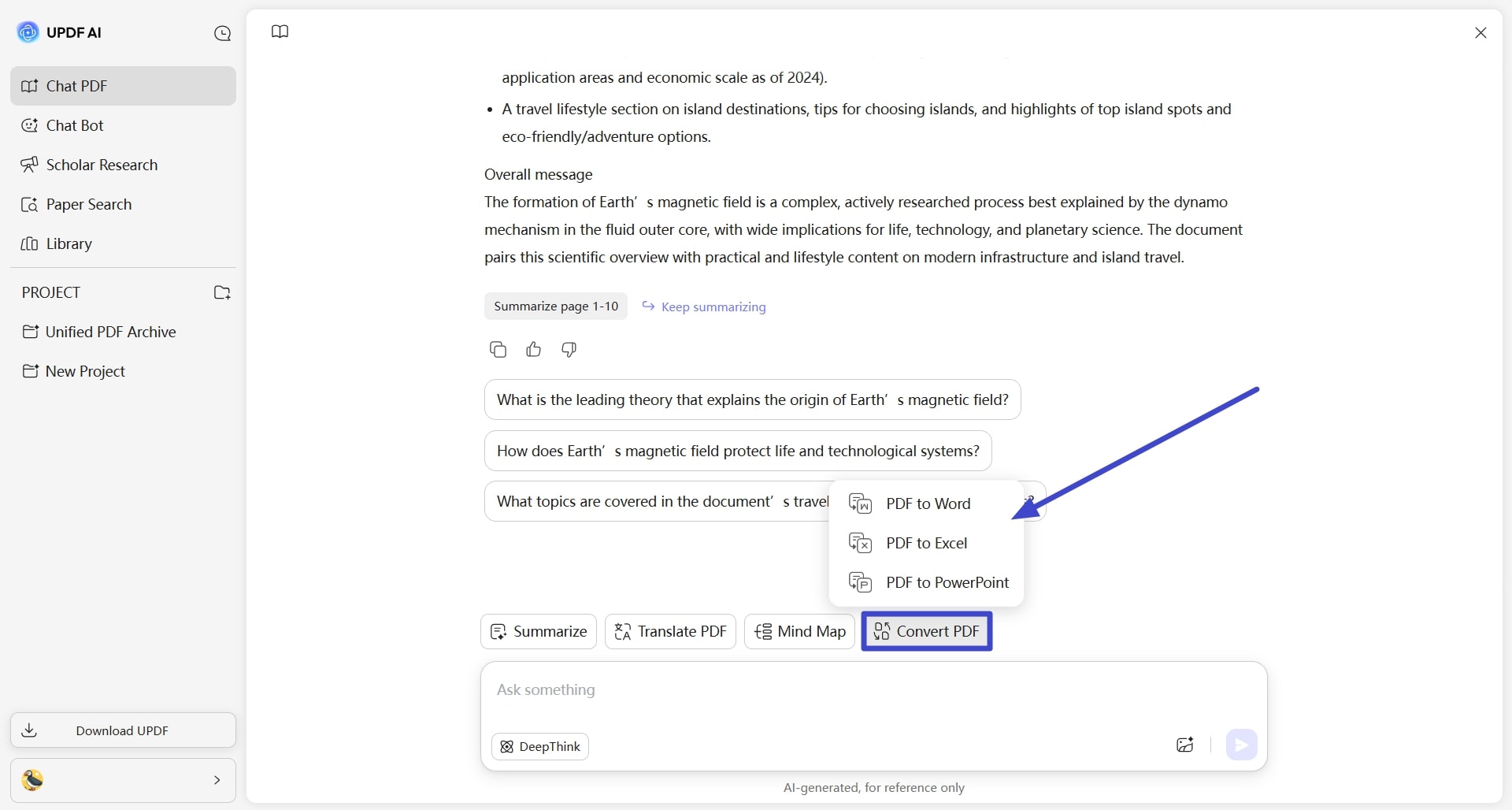Copy the AI summary response
The image size is (1512, 810).
pyautogui.click(x=498, y=349)
